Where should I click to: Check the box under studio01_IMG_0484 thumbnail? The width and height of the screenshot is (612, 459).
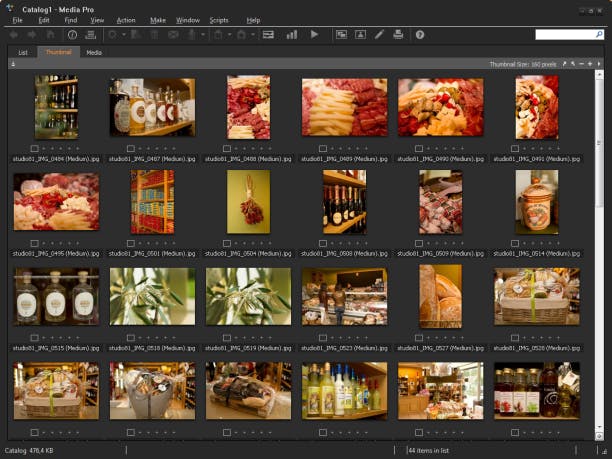pos(35,148)
